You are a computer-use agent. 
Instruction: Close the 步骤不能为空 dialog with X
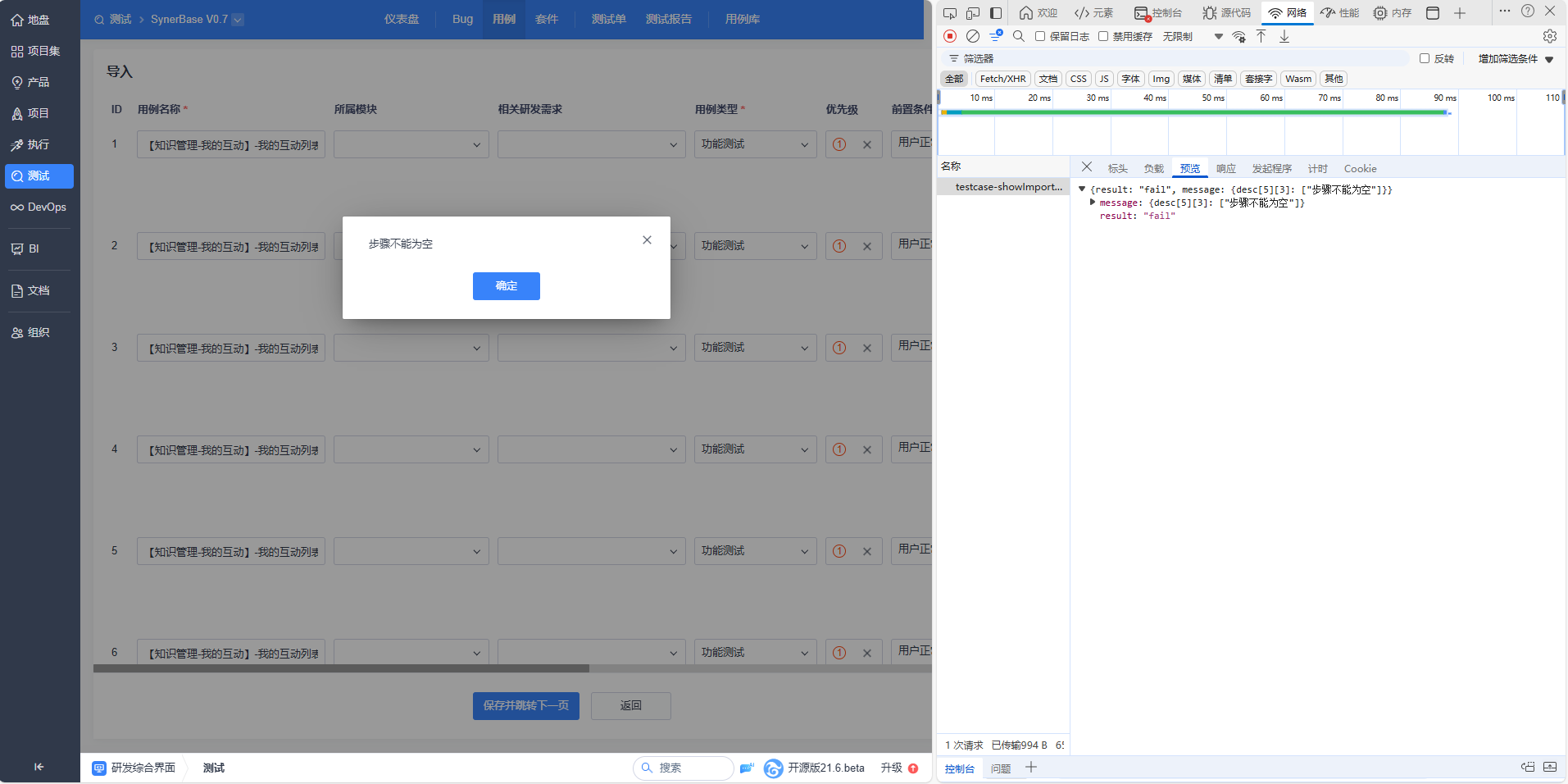(648, 240)
